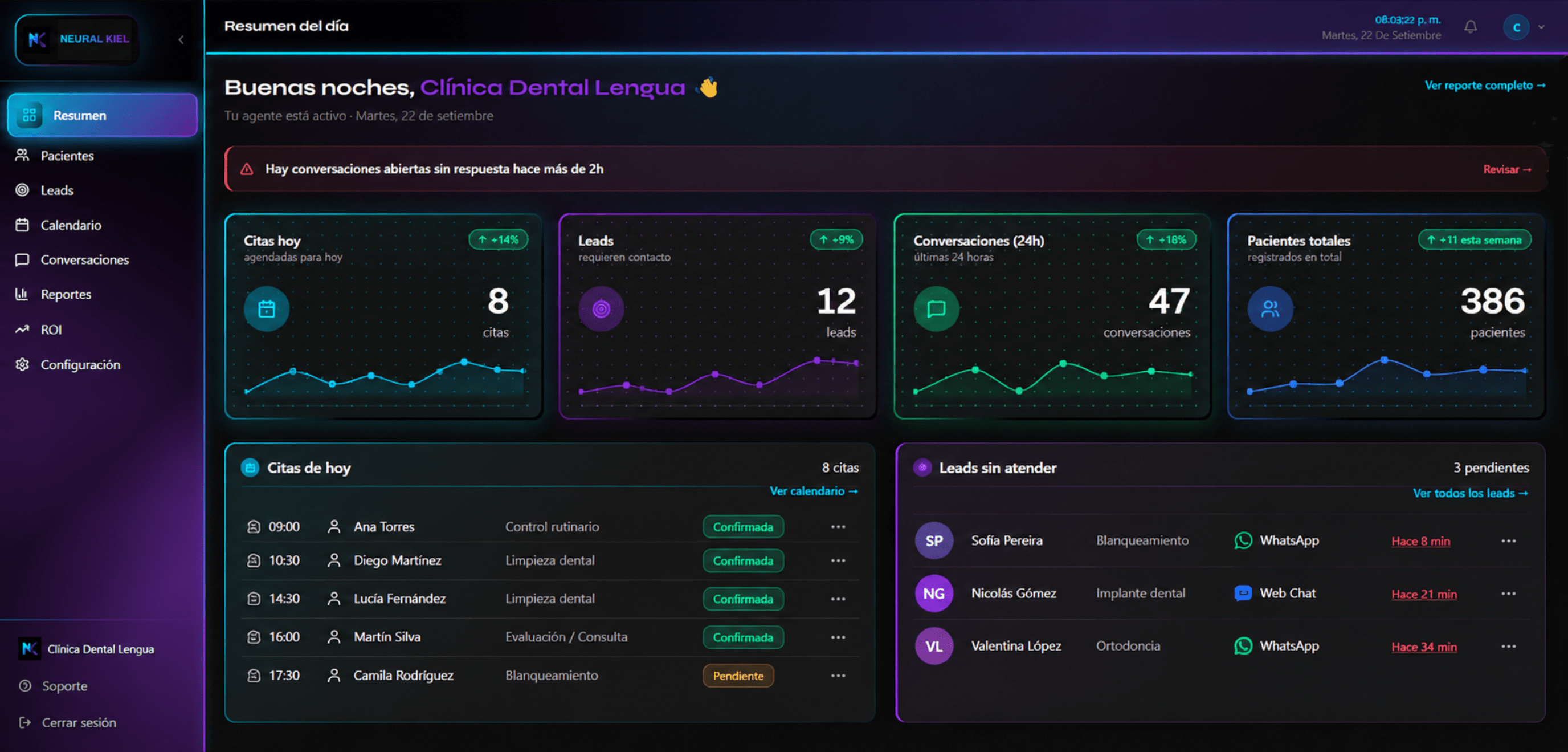The image size is (1568, 752).
Task: Click Clínica Dental Lengua account in sidebar
Action: click(86, 649)
